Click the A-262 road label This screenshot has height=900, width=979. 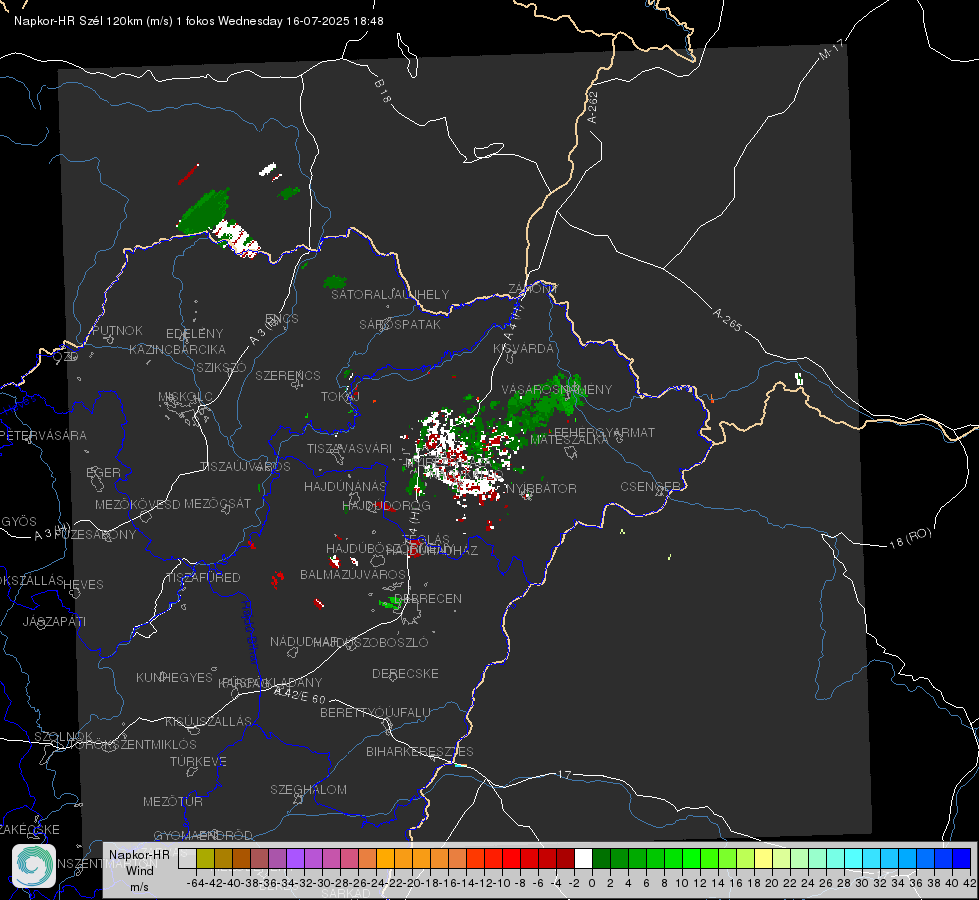[593, 107]
